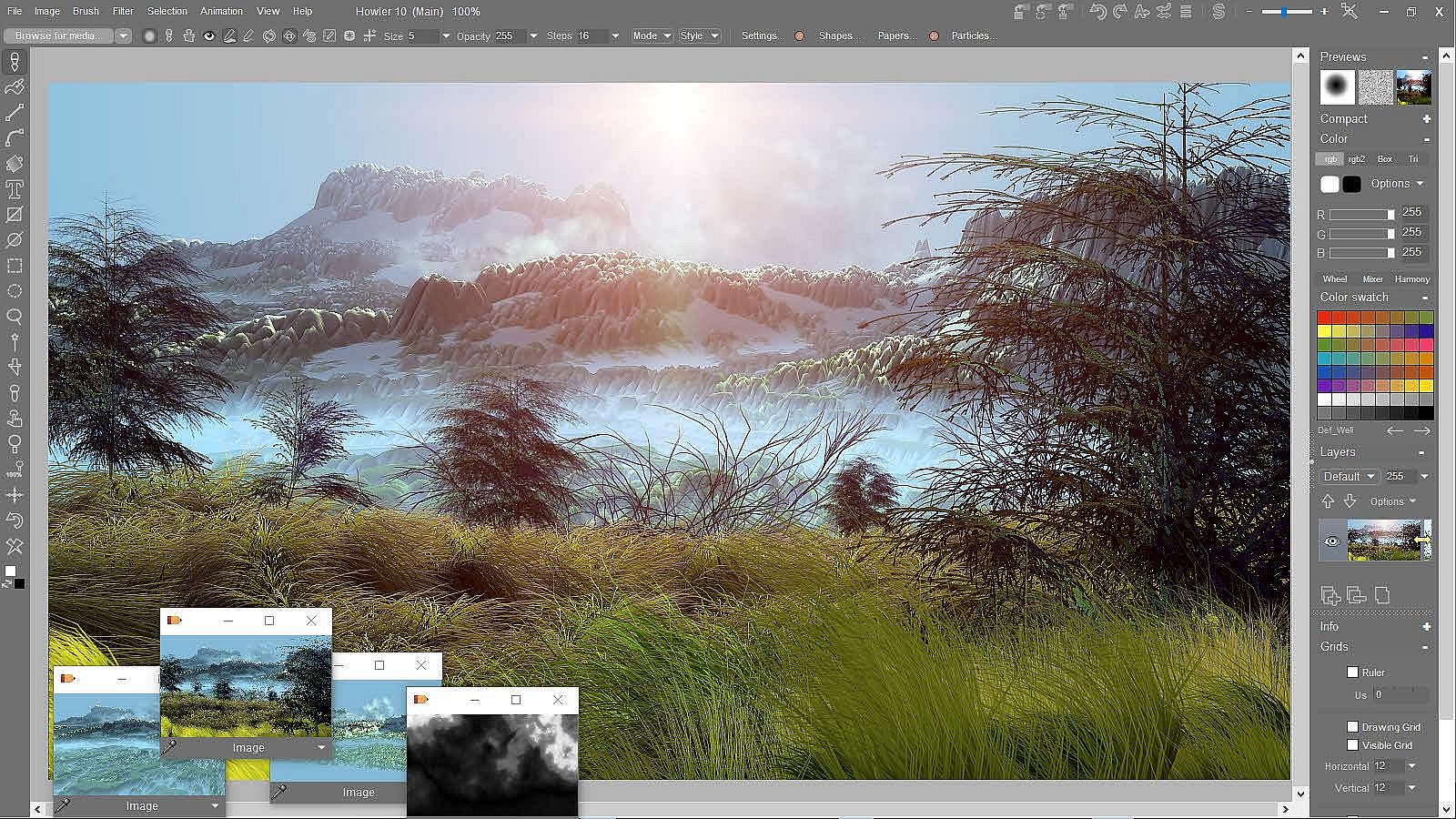1456x819 pixels.
Task: Open the layer blend mode Default dropdown
Action: pos(1349,477)
